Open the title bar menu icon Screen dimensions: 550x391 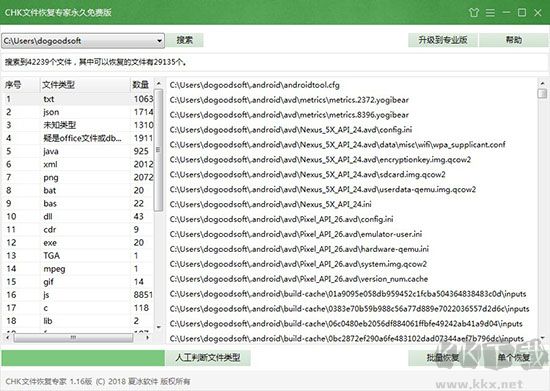pos(490,13)
